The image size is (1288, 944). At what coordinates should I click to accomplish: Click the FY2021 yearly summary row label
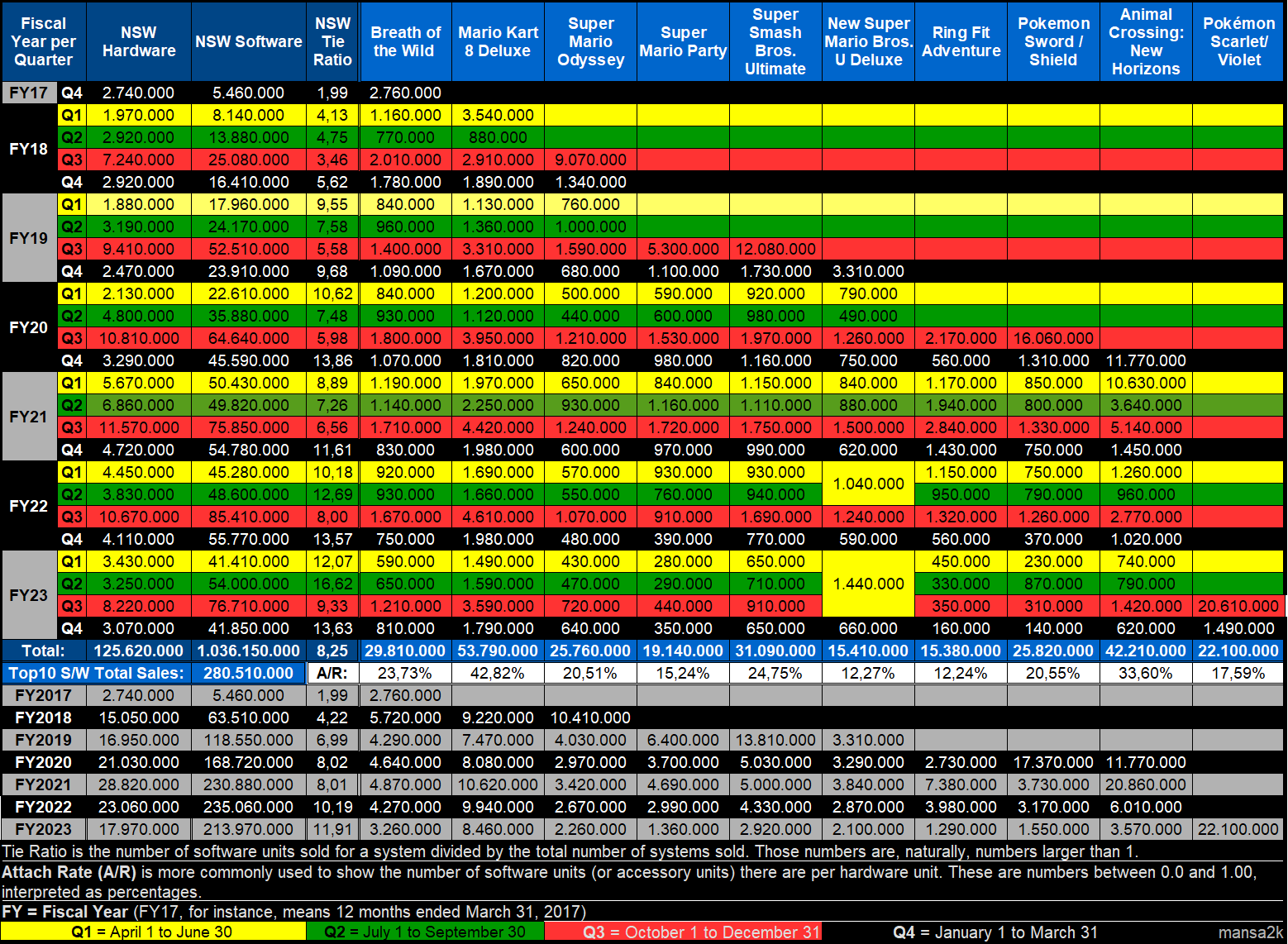pyautogui.click(x=43, y=784)
